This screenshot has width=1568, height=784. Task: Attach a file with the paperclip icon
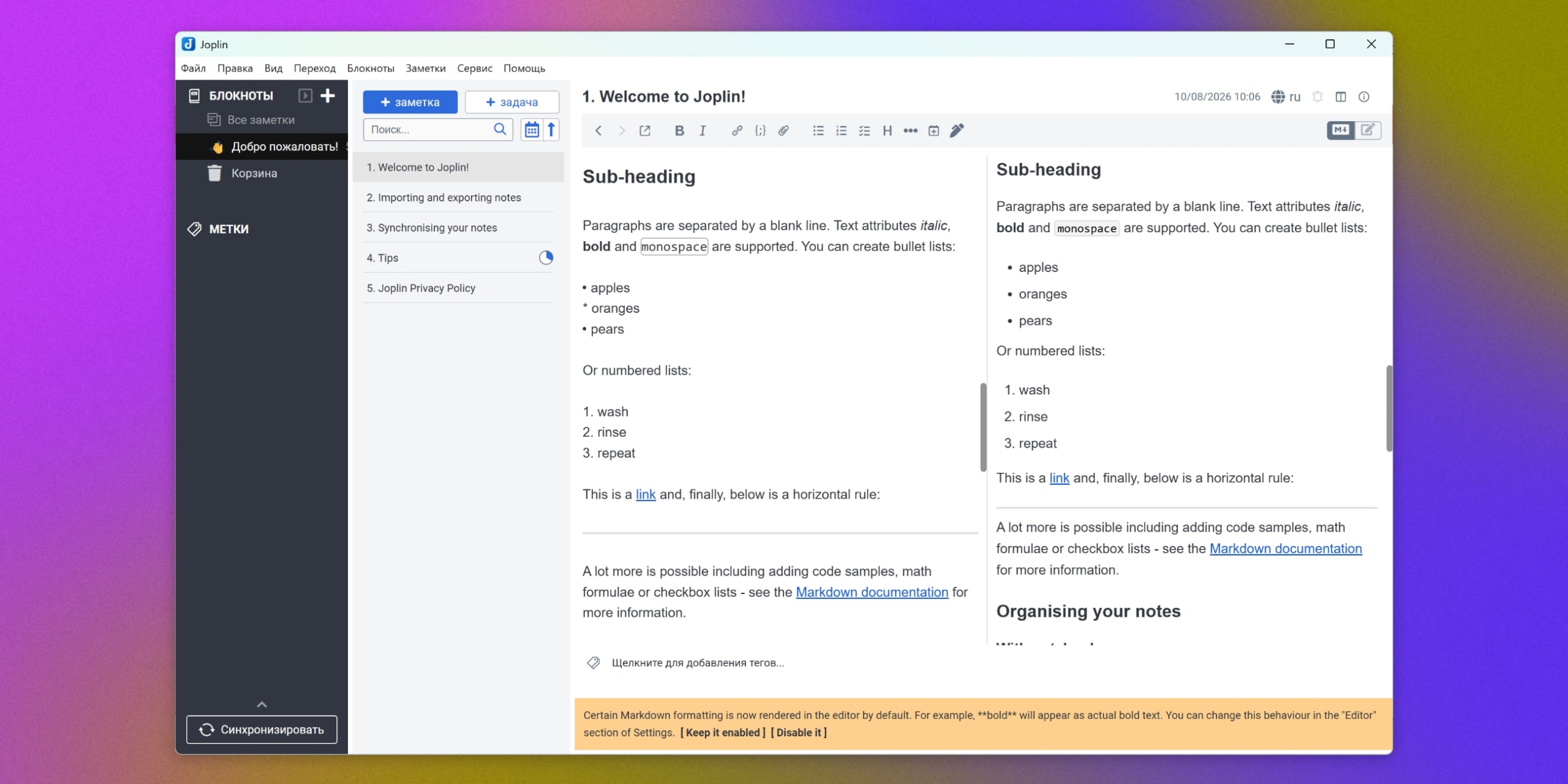pyautogui.click(x=783, y=130)
